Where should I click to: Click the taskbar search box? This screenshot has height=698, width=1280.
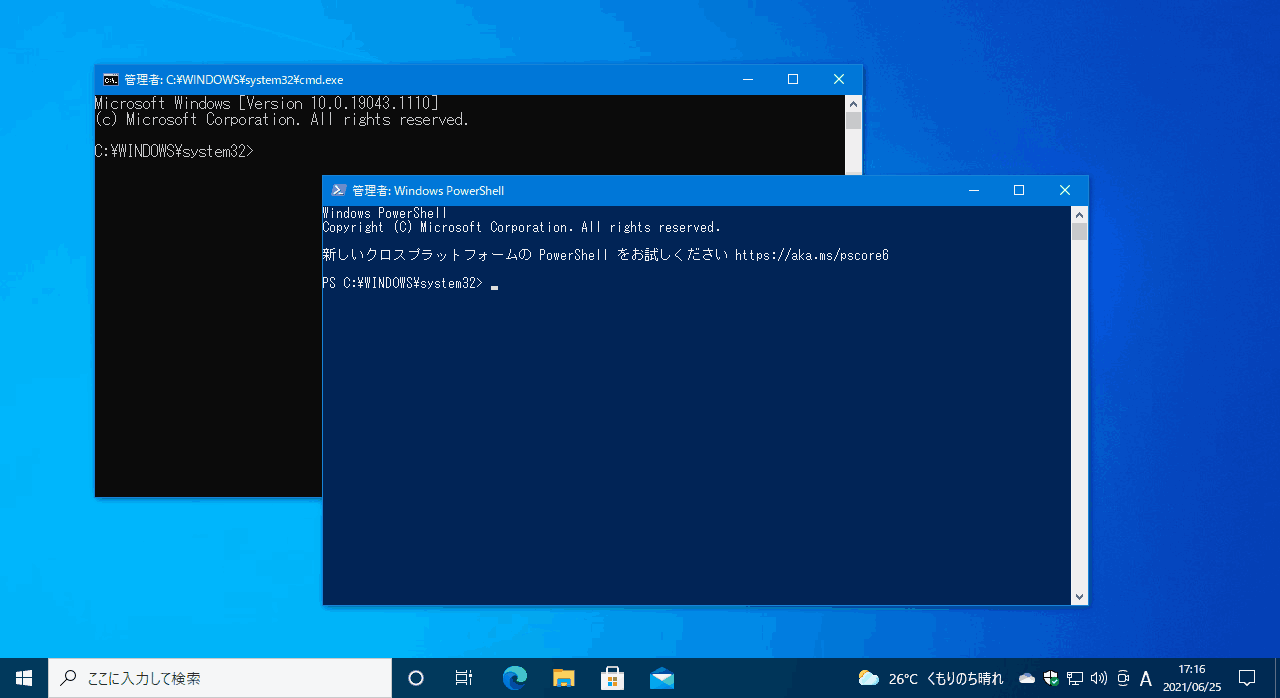[220, 678]
